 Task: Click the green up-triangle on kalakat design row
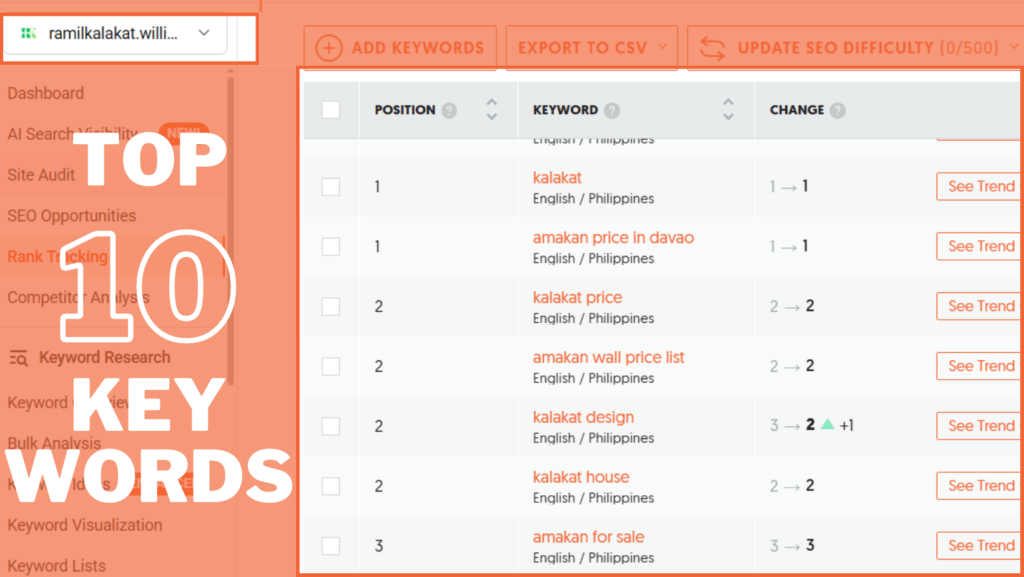(828, 424)
